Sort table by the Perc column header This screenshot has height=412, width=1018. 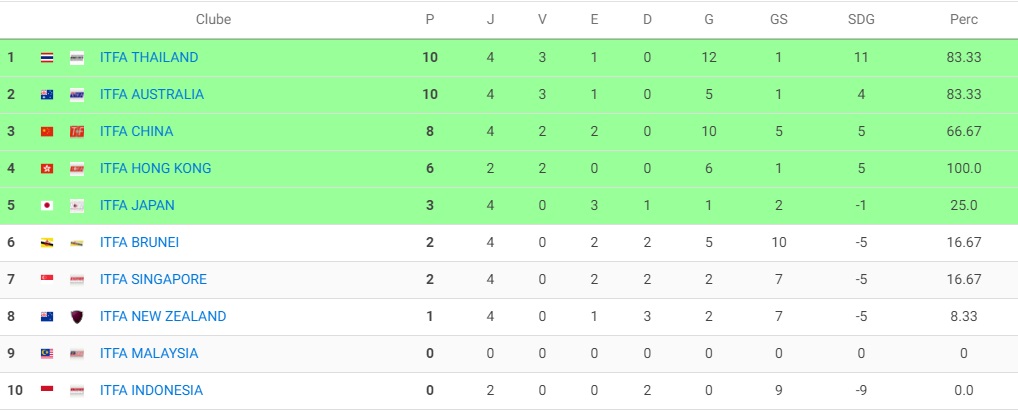(964, 19)
